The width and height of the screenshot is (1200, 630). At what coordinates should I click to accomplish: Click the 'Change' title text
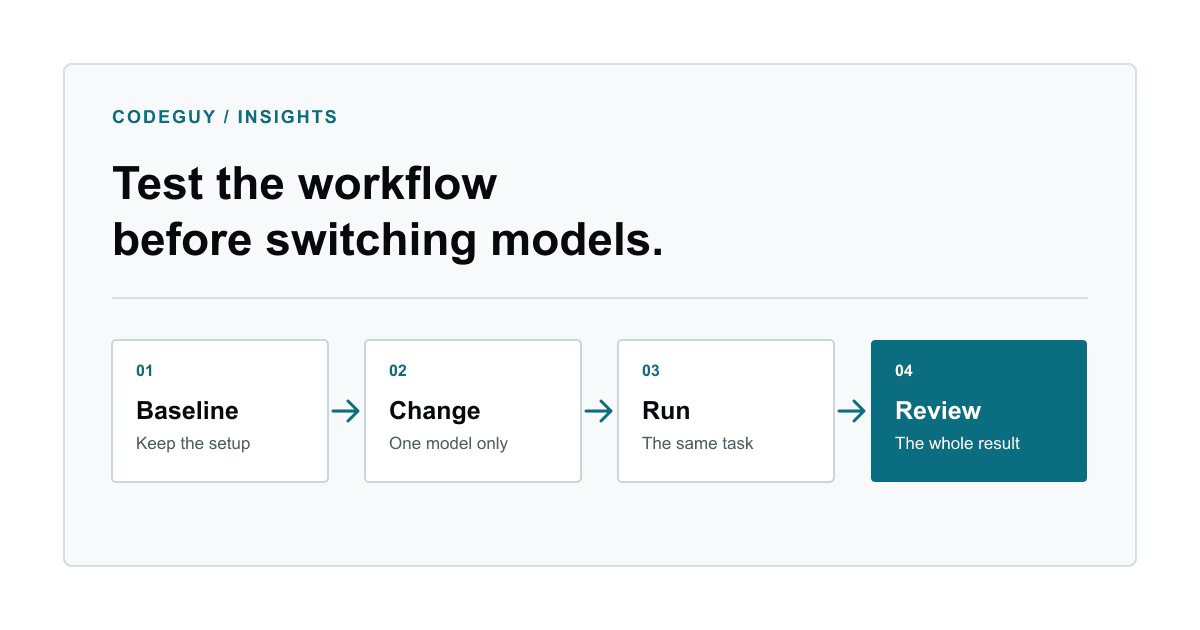point(435,411)
